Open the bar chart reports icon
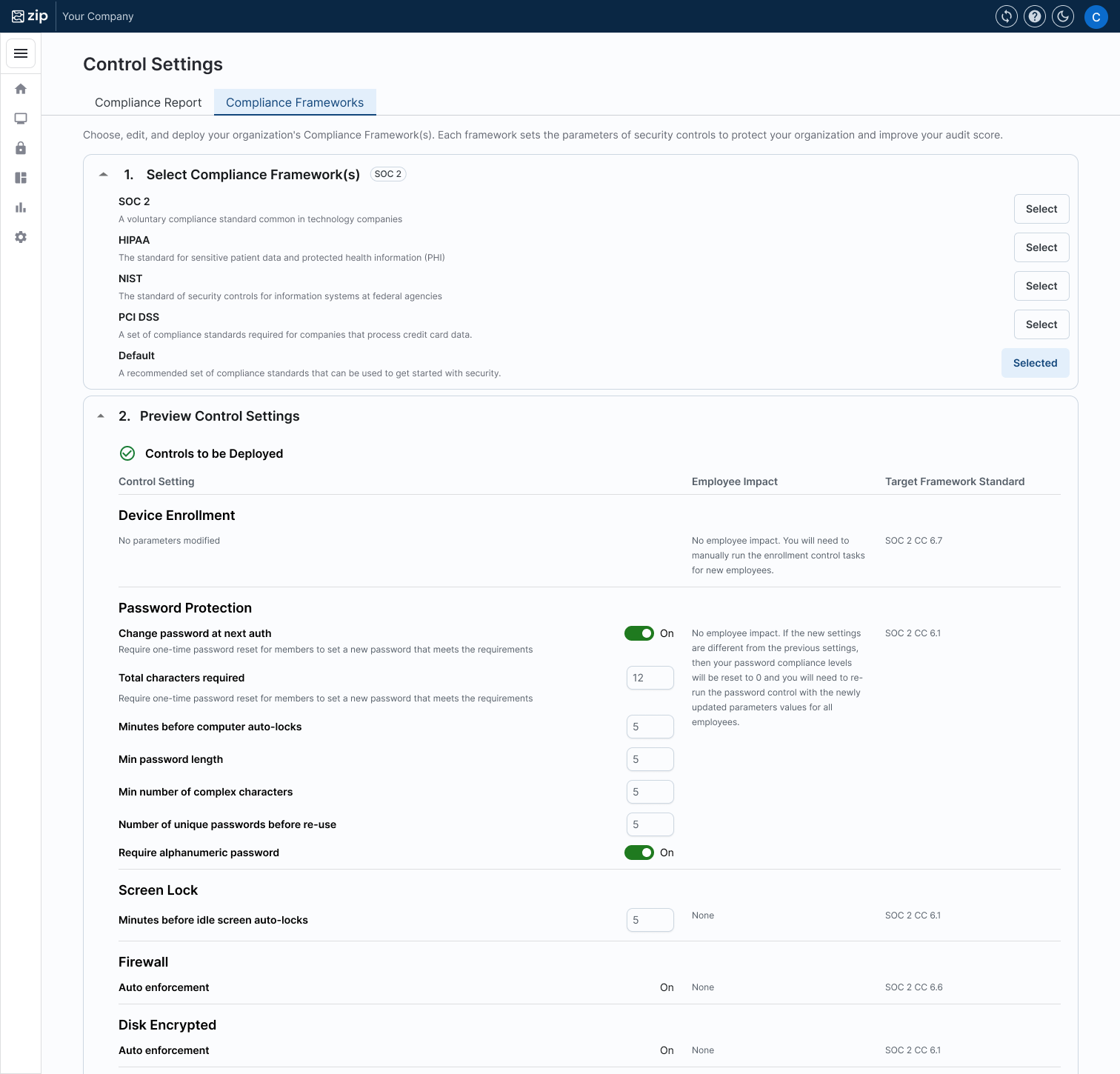 coord(21,207)
